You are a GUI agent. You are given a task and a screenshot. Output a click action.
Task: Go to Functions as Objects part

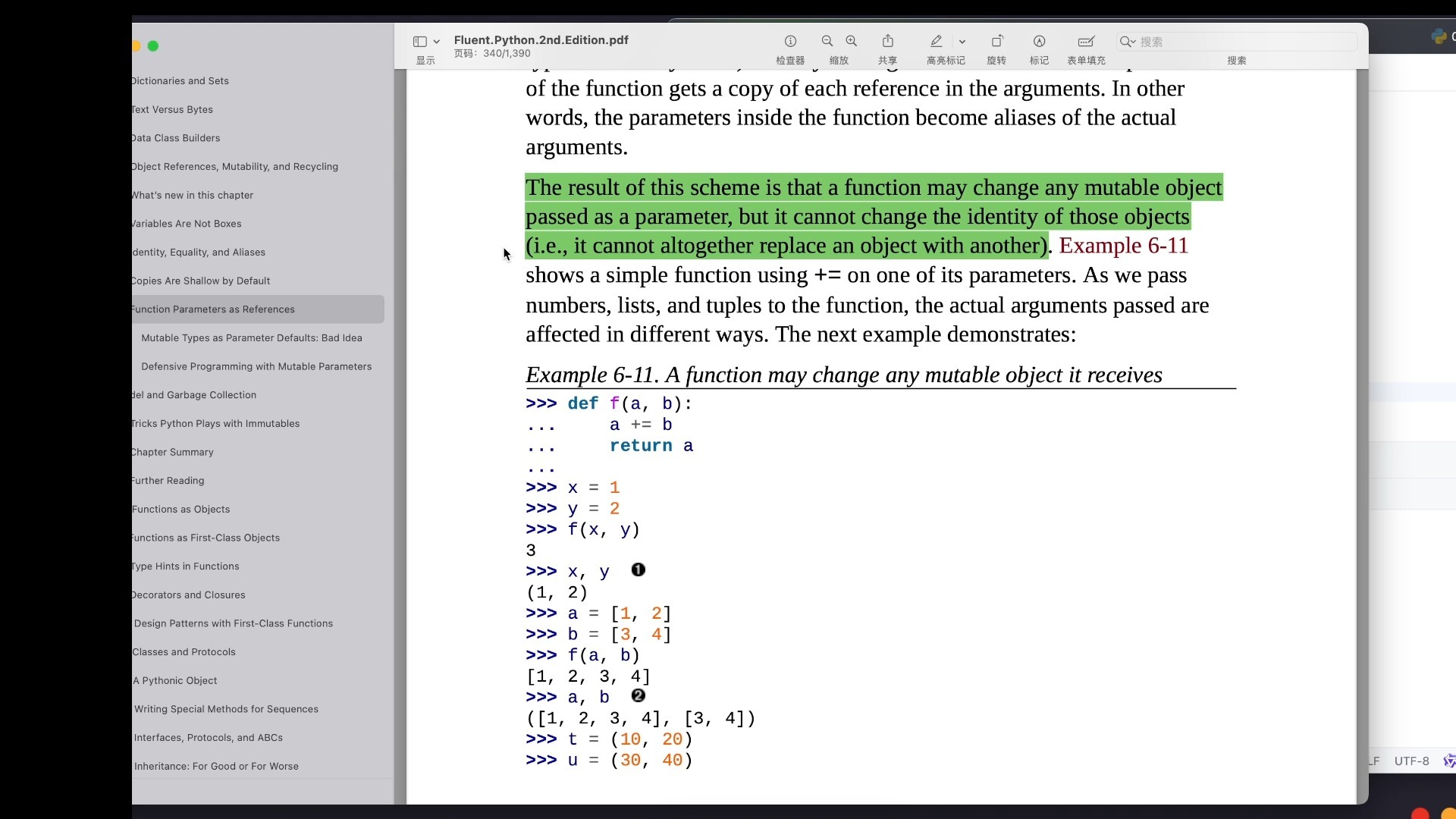pyautogui.click(x=181, y=510)
